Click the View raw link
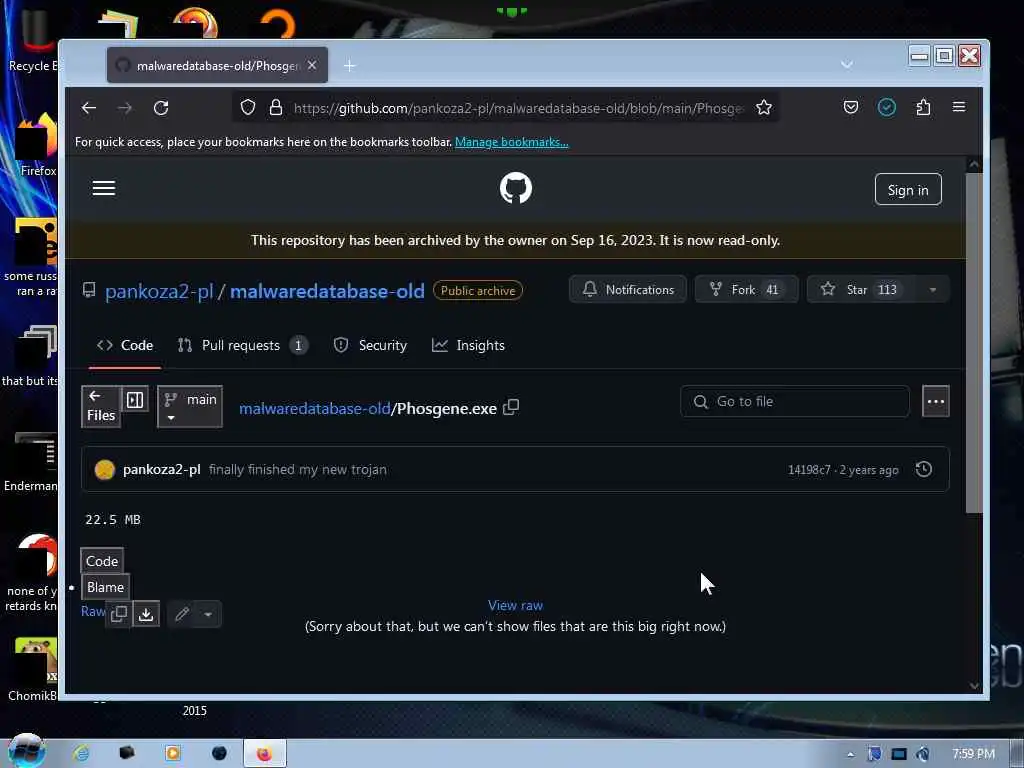Viewport: 1024px width, 768px height. pos(515,605)
